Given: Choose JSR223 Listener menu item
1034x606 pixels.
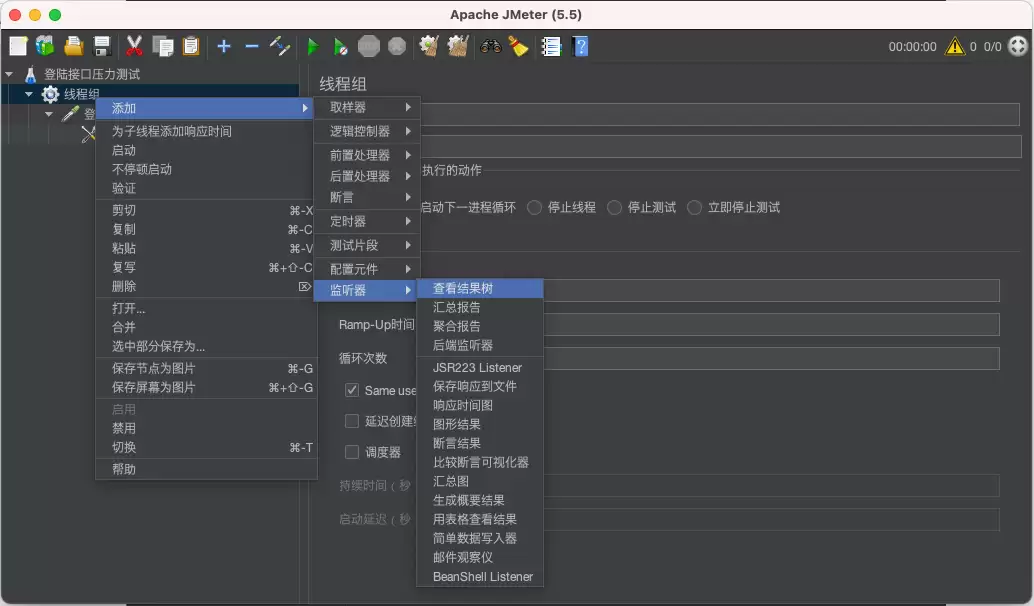Looking at the screenshot, I should click(x=480, y=367).
